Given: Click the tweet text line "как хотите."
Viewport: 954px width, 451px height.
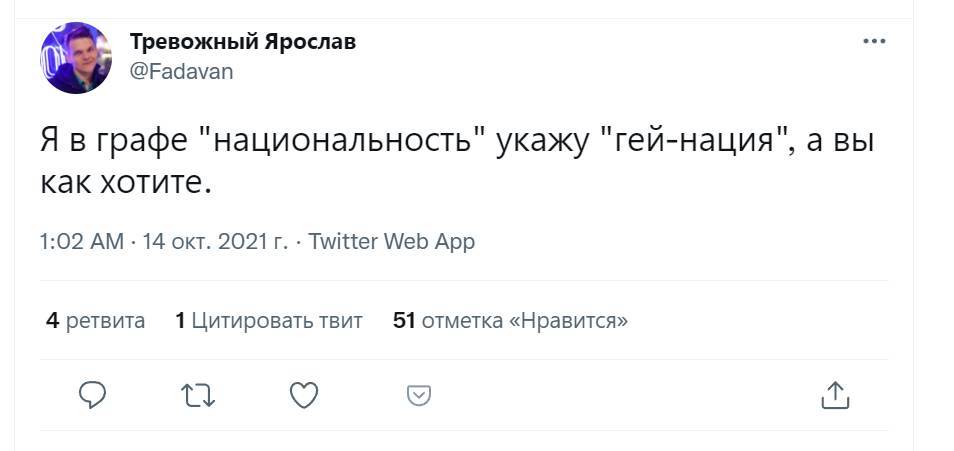Looking at the screenshot, I should 126,184.
